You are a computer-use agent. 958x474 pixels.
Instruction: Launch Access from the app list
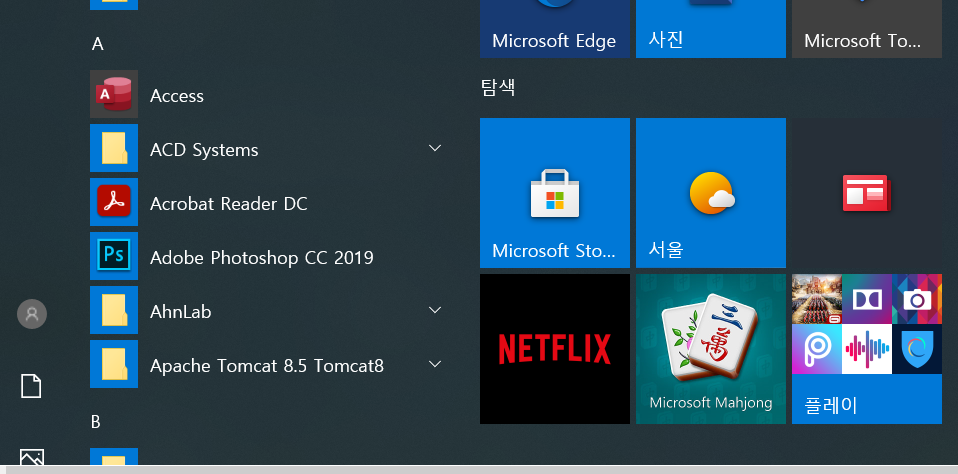pyautogui.click(x=267, y=95)
